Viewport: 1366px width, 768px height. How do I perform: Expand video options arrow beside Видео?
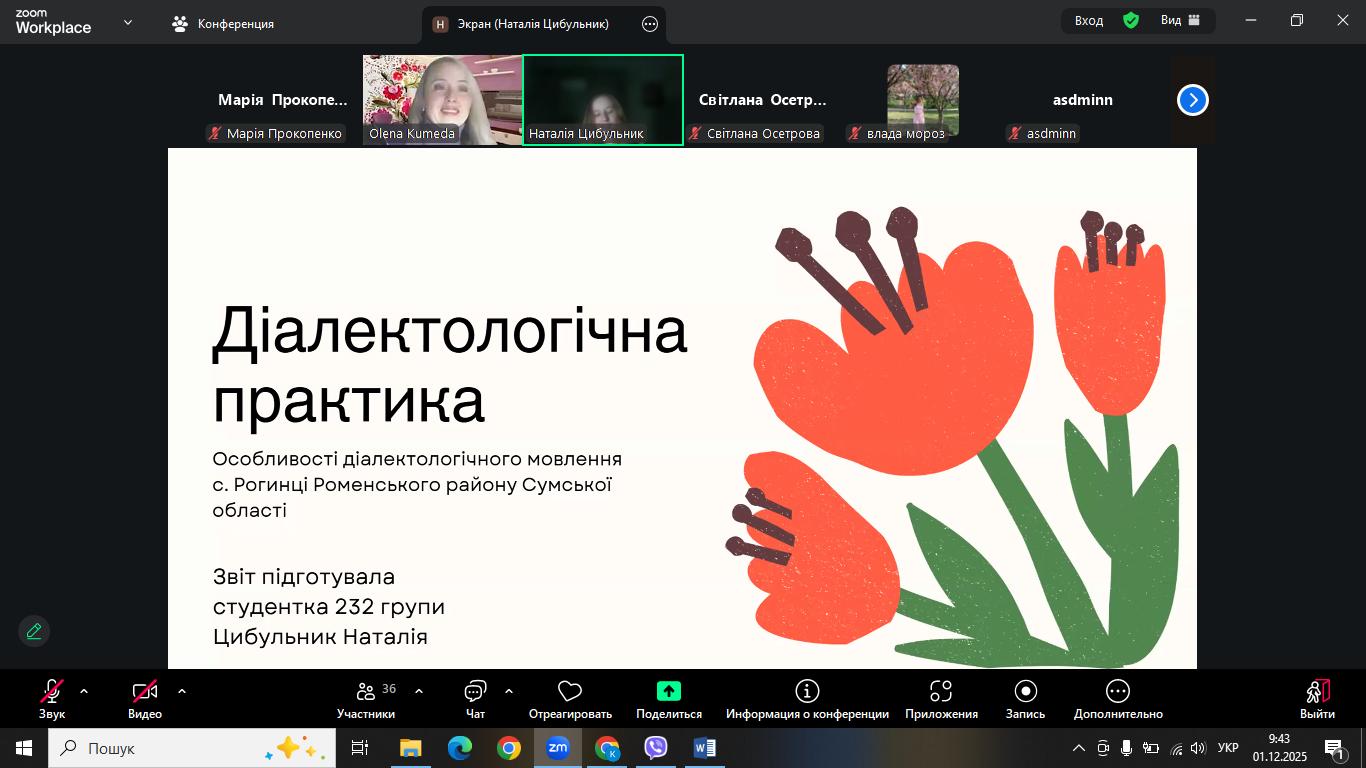pos(182,691)
